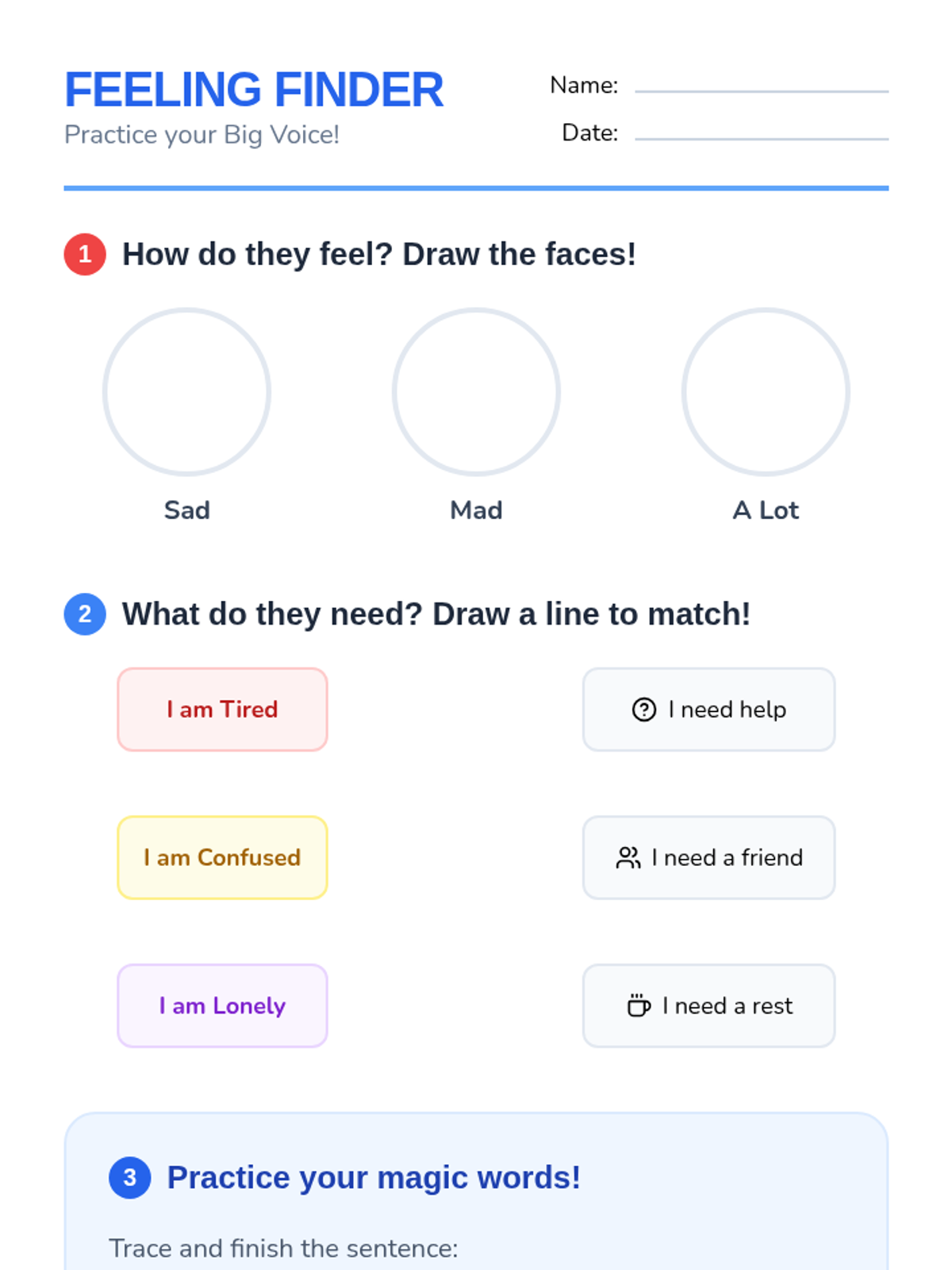Viewport: 952px width, 1270px height.
Task: Click the FEELING FINDER title
Action: click(x=254, y=90)
